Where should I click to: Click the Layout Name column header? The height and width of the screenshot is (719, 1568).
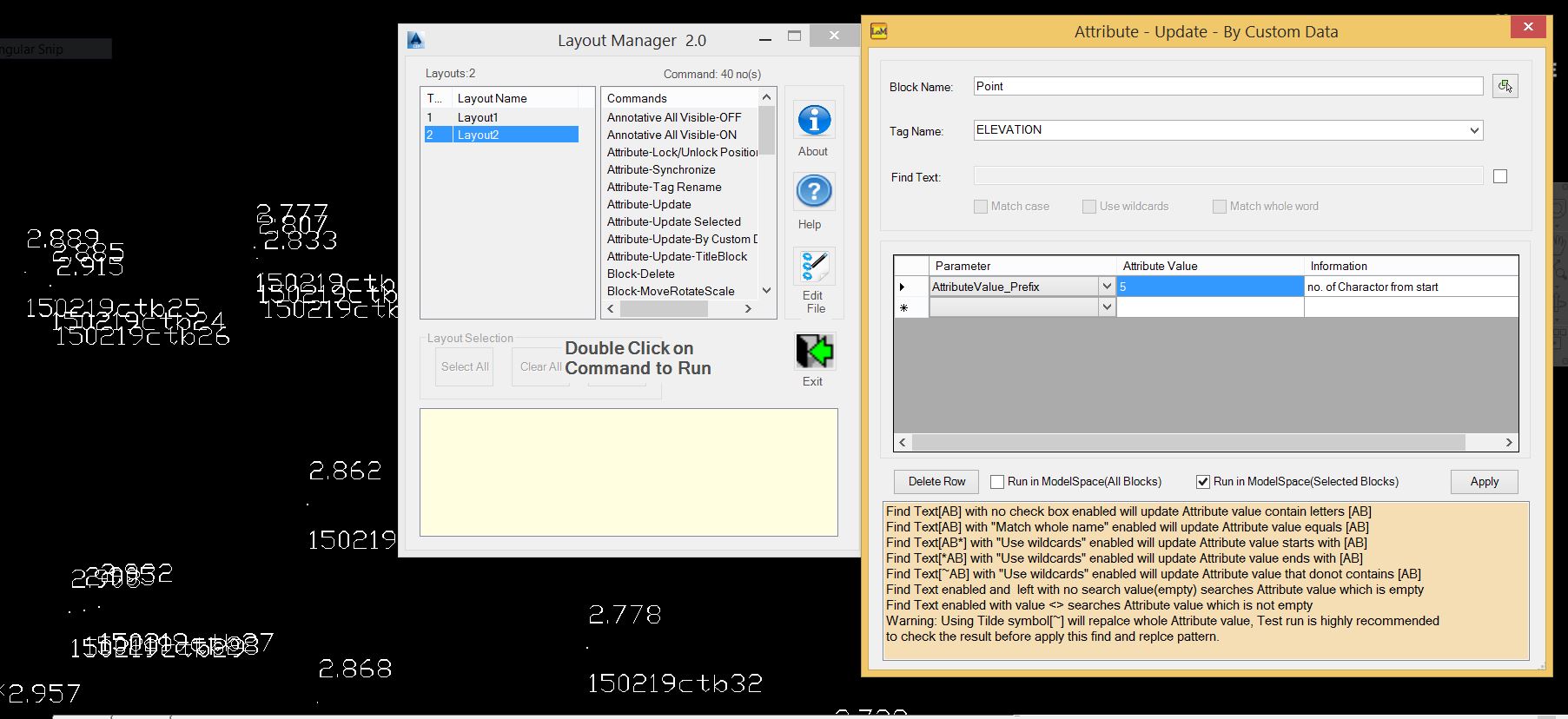(515, 98)
